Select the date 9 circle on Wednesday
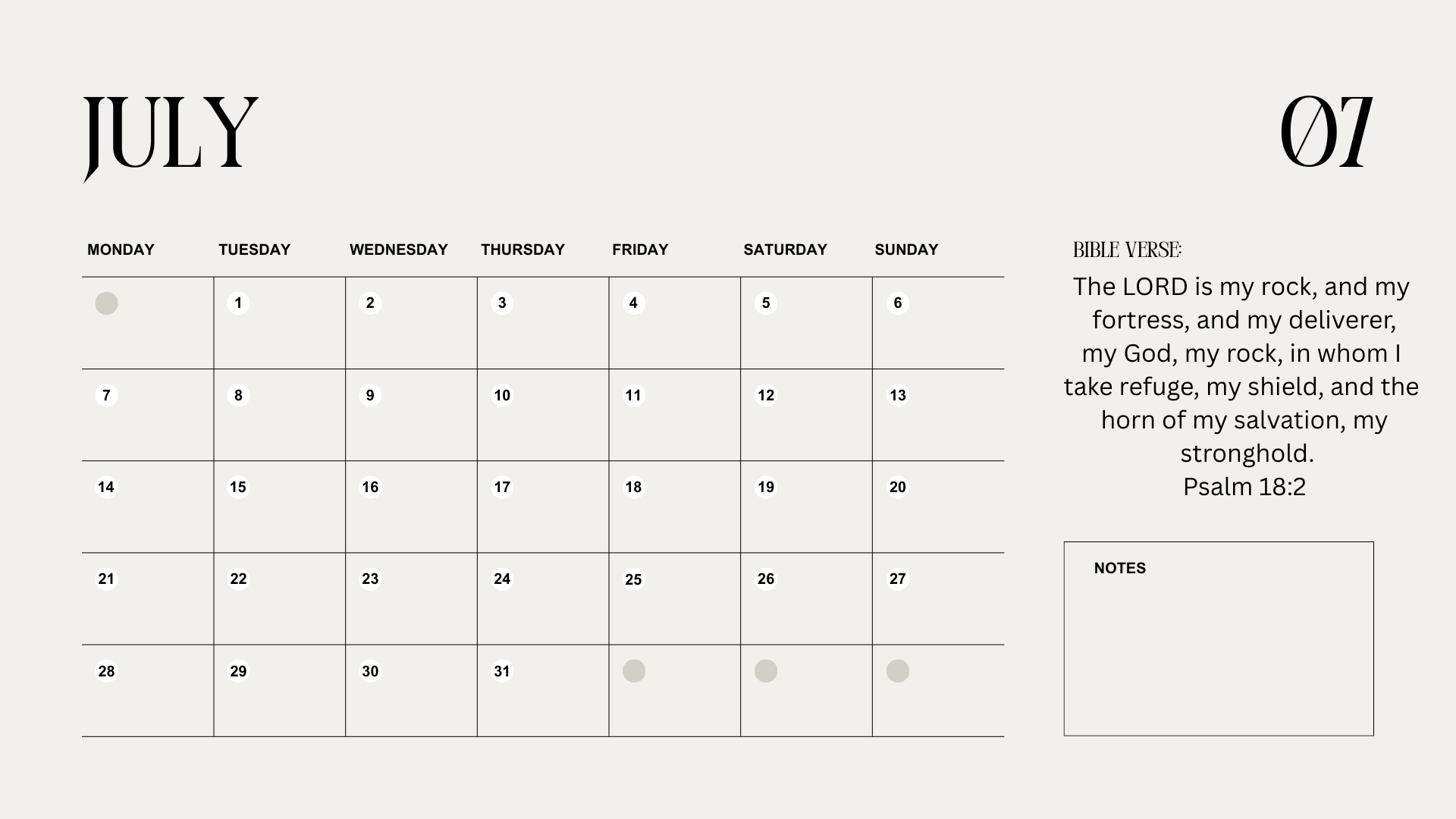 click(370, 395)
